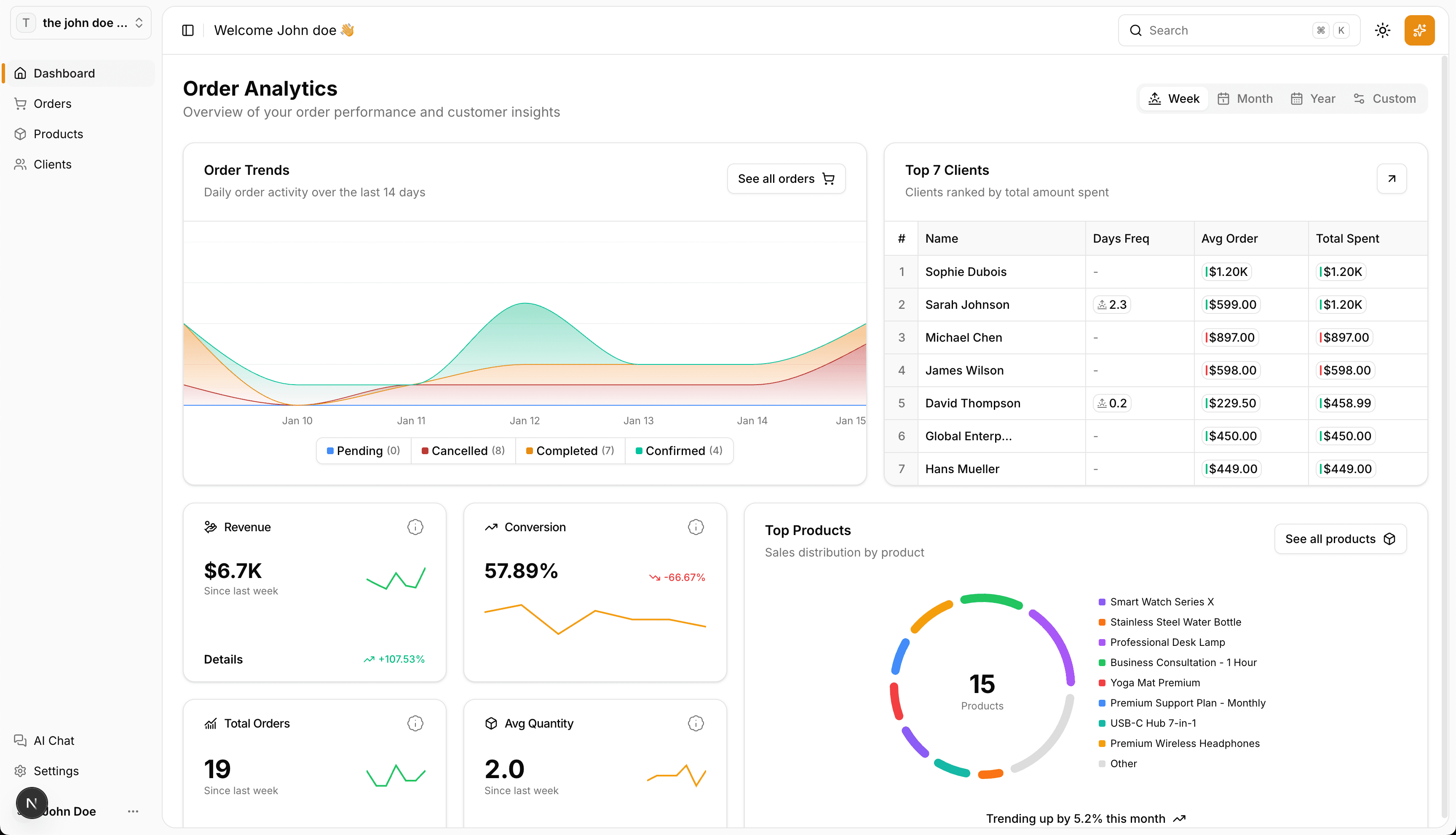The width and height of the screenshot is (1456, 835).
Task: Open the Clients page from the sidebar
Action: [x=52, y=164]
